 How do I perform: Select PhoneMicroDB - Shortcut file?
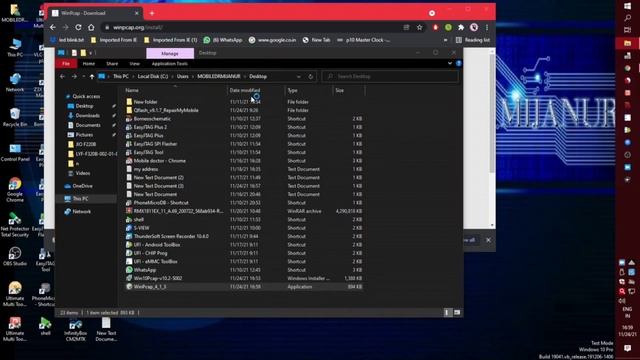pos(244,202)
